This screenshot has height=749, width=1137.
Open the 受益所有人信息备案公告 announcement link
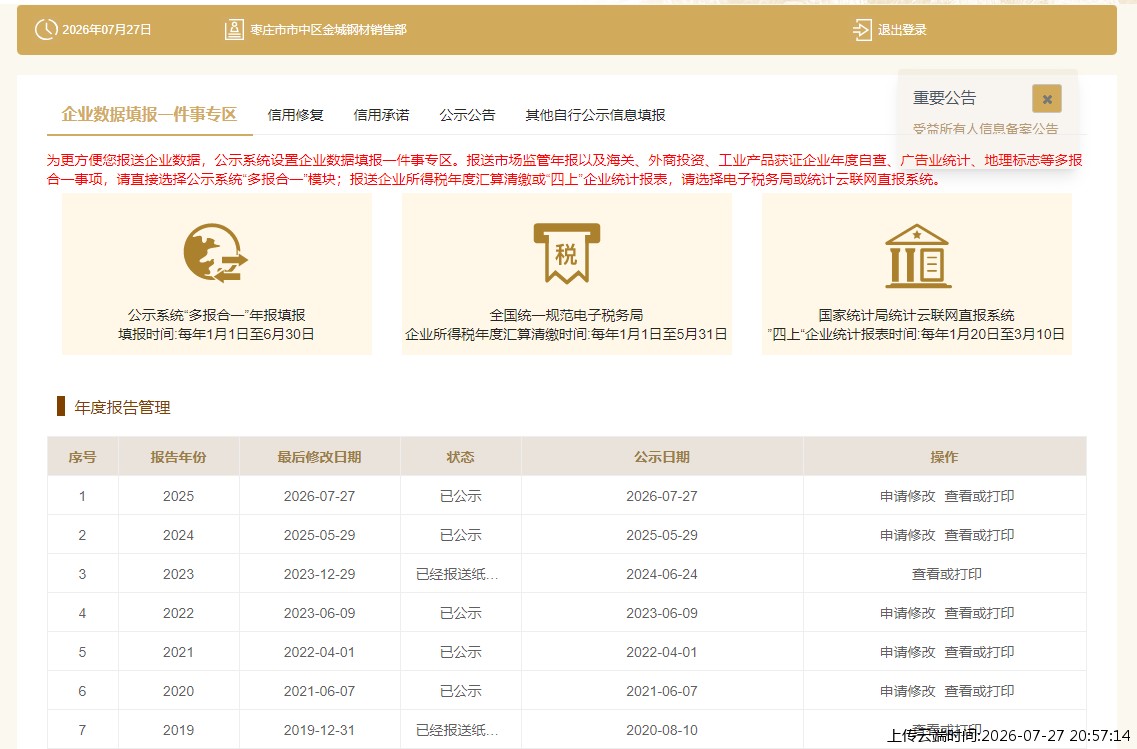point(985,129)
